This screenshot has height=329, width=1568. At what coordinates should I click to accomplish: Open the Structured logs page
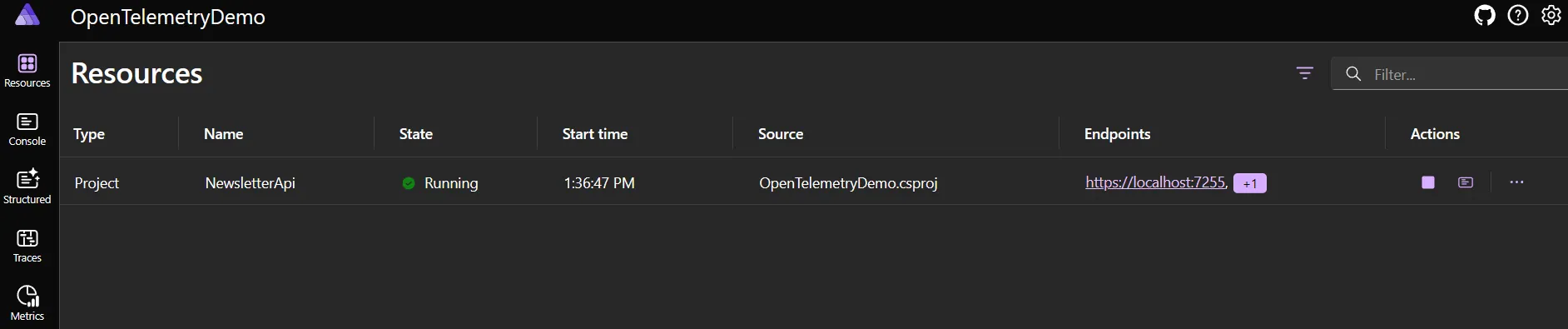pyautogui.click(x=27, y=187)
